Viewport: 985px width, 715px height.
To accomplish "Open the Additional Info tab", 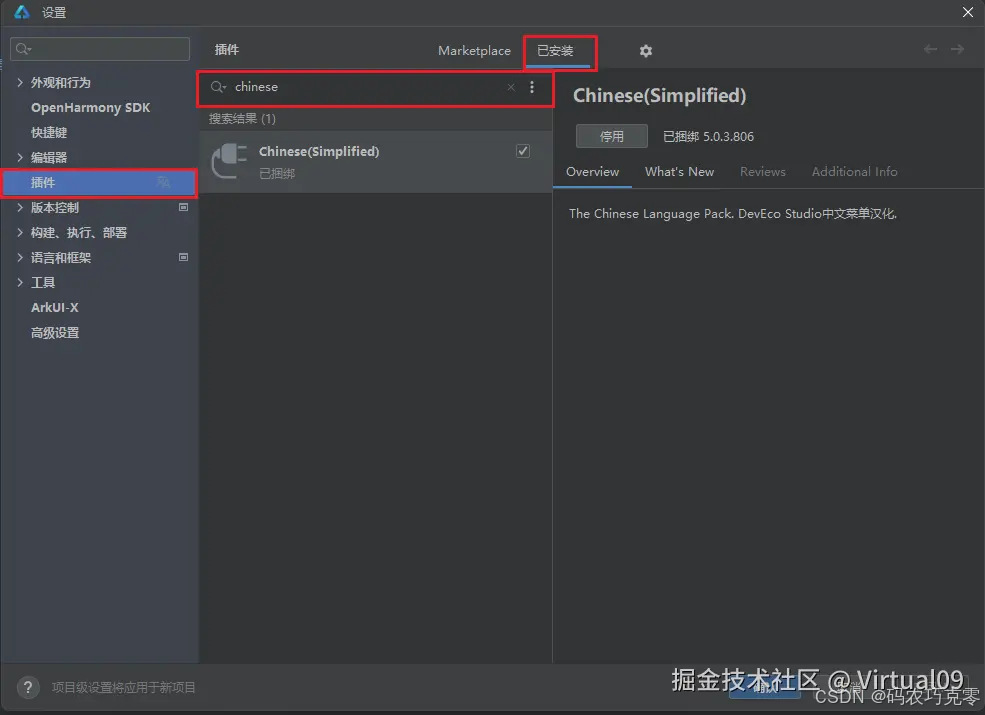I will (854, 172).
